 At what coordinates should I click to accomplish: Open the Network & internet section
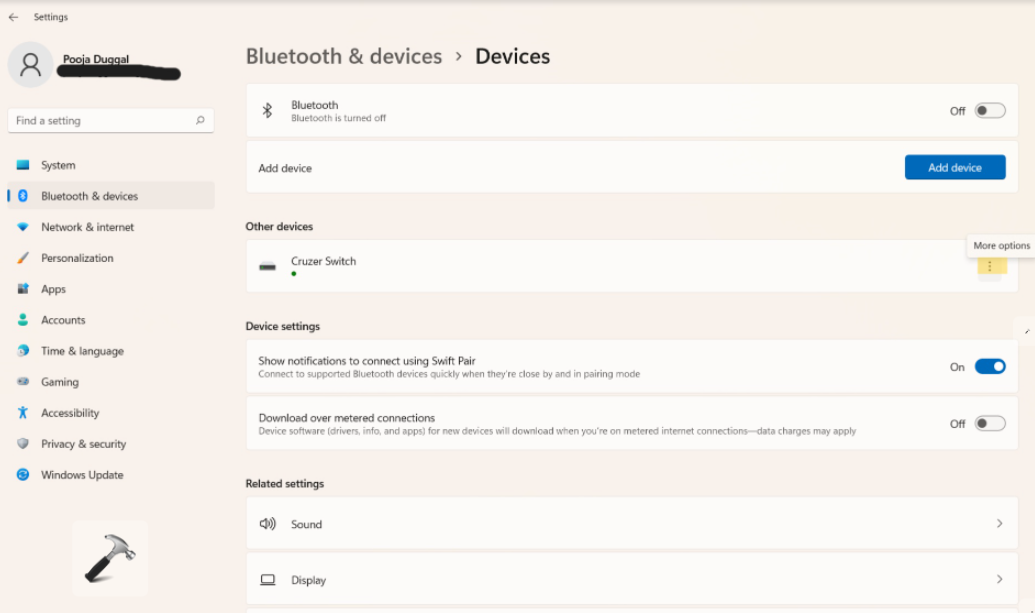click(x=87, y=227)
